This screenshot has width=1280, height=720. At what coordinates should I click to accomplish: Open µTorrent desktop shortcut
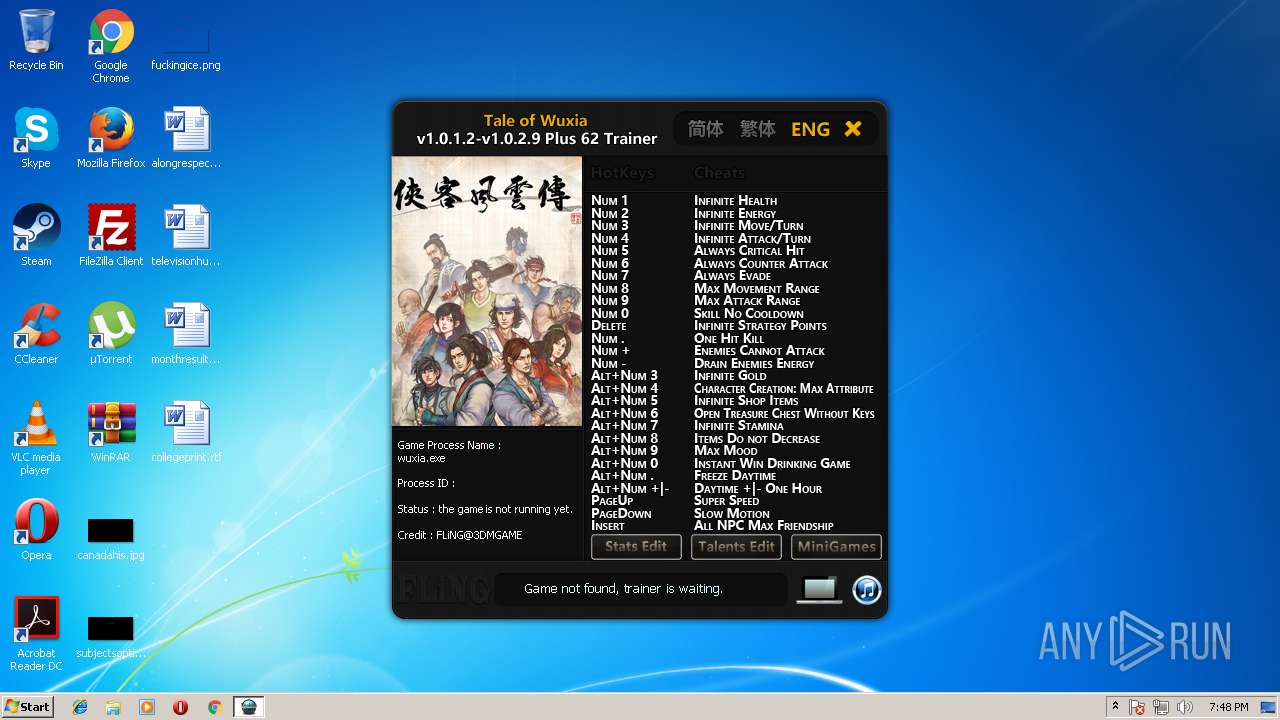(111, 334)
